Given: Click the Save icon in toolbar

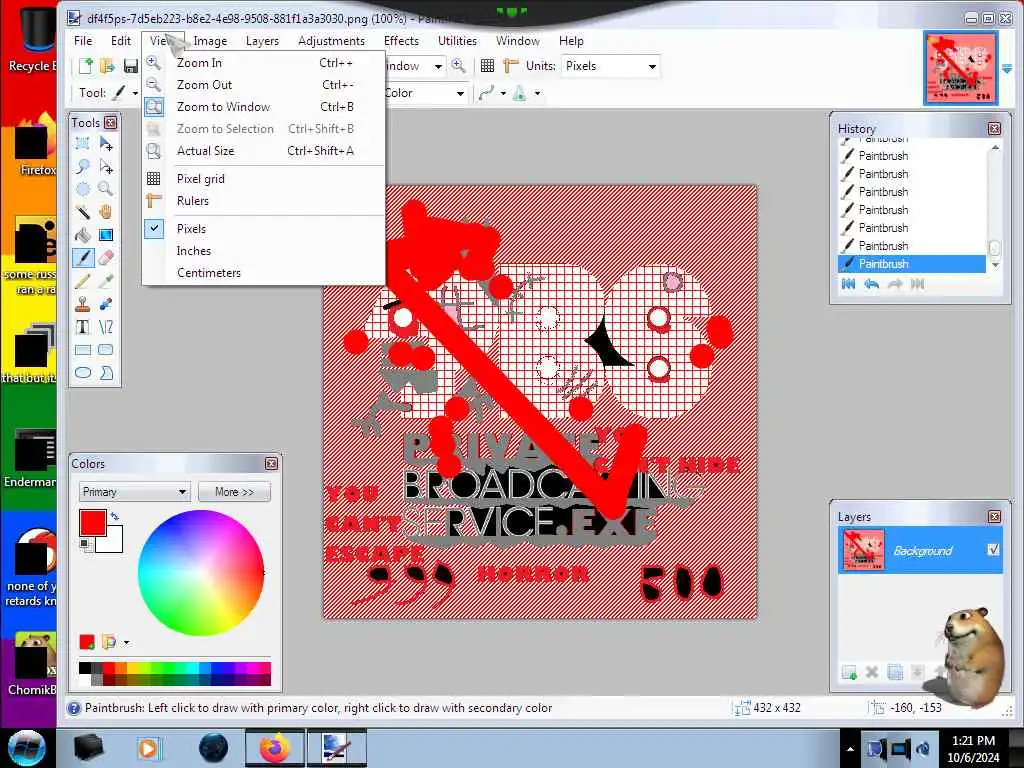Looking at the screenshot, I should (131, 66).
